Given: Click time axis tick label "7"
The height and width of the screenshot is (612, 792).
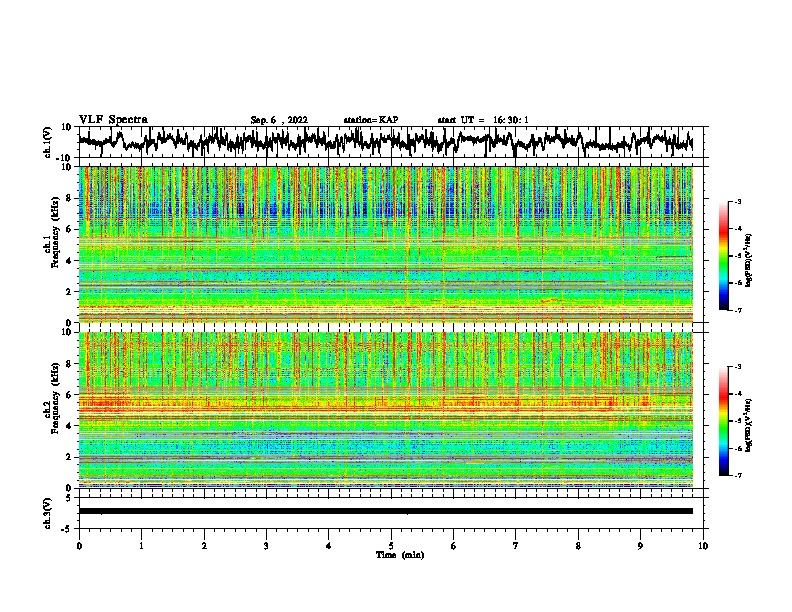Looking at the screenshot, I should coord(516,546).
